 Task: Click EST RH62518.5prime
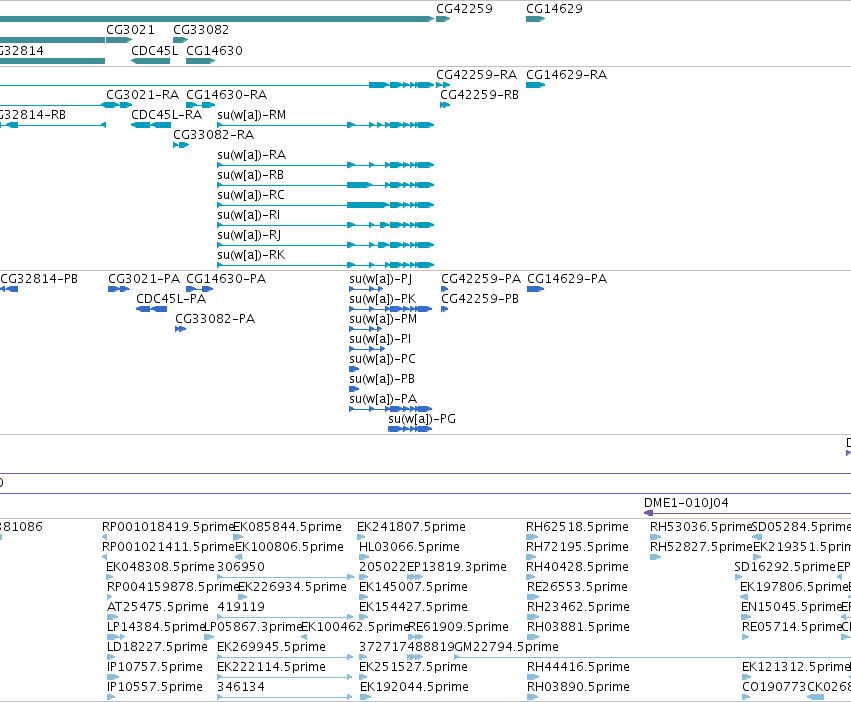[x=577, y=527]
